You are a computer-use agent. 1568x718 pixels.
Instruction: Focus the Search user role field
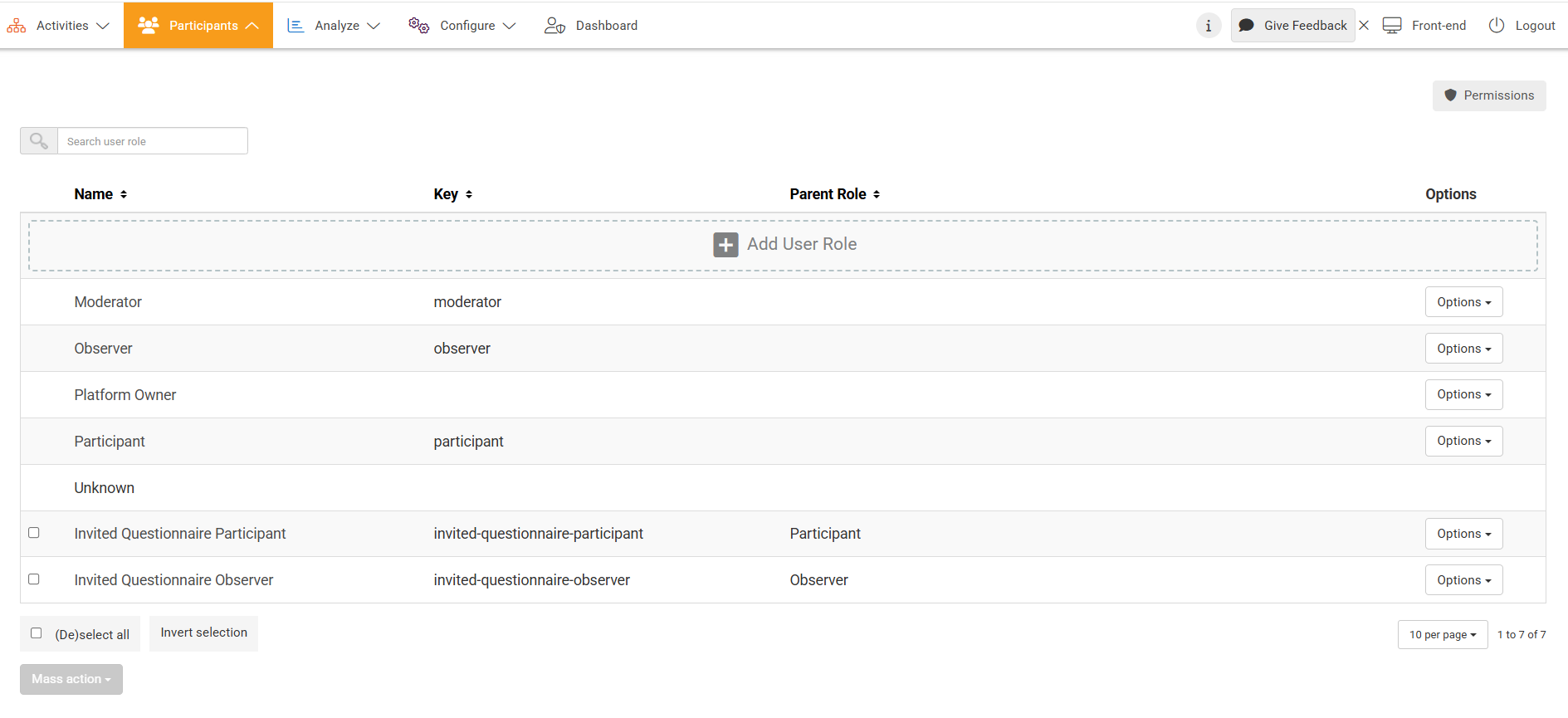[153, 141]
